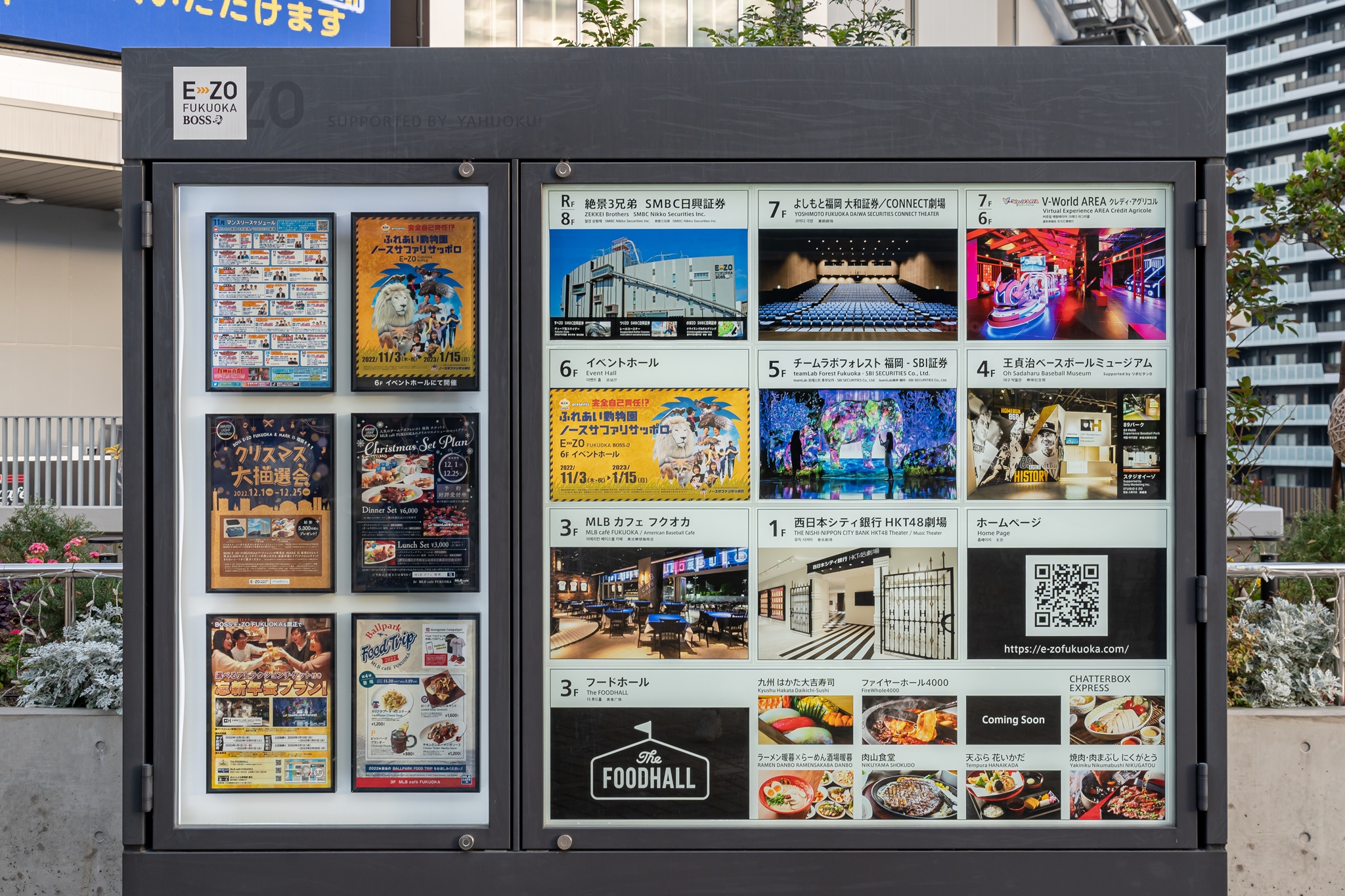The width and height of the screenshot is (1345, 896).
Task: Click the E-ZO Fukuoka BOSS logo
Action: click(x=209, y=103)
